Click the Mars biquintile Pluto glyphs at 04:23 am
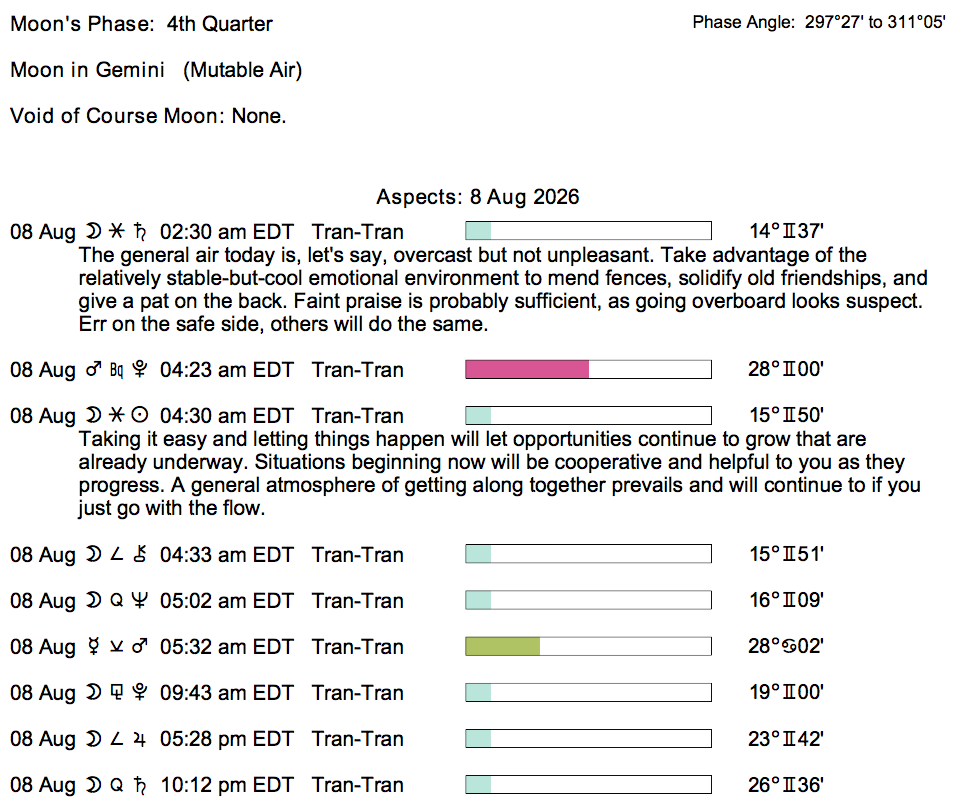Image resolution: width=966 pixels, height=810 pixels. 116,370
